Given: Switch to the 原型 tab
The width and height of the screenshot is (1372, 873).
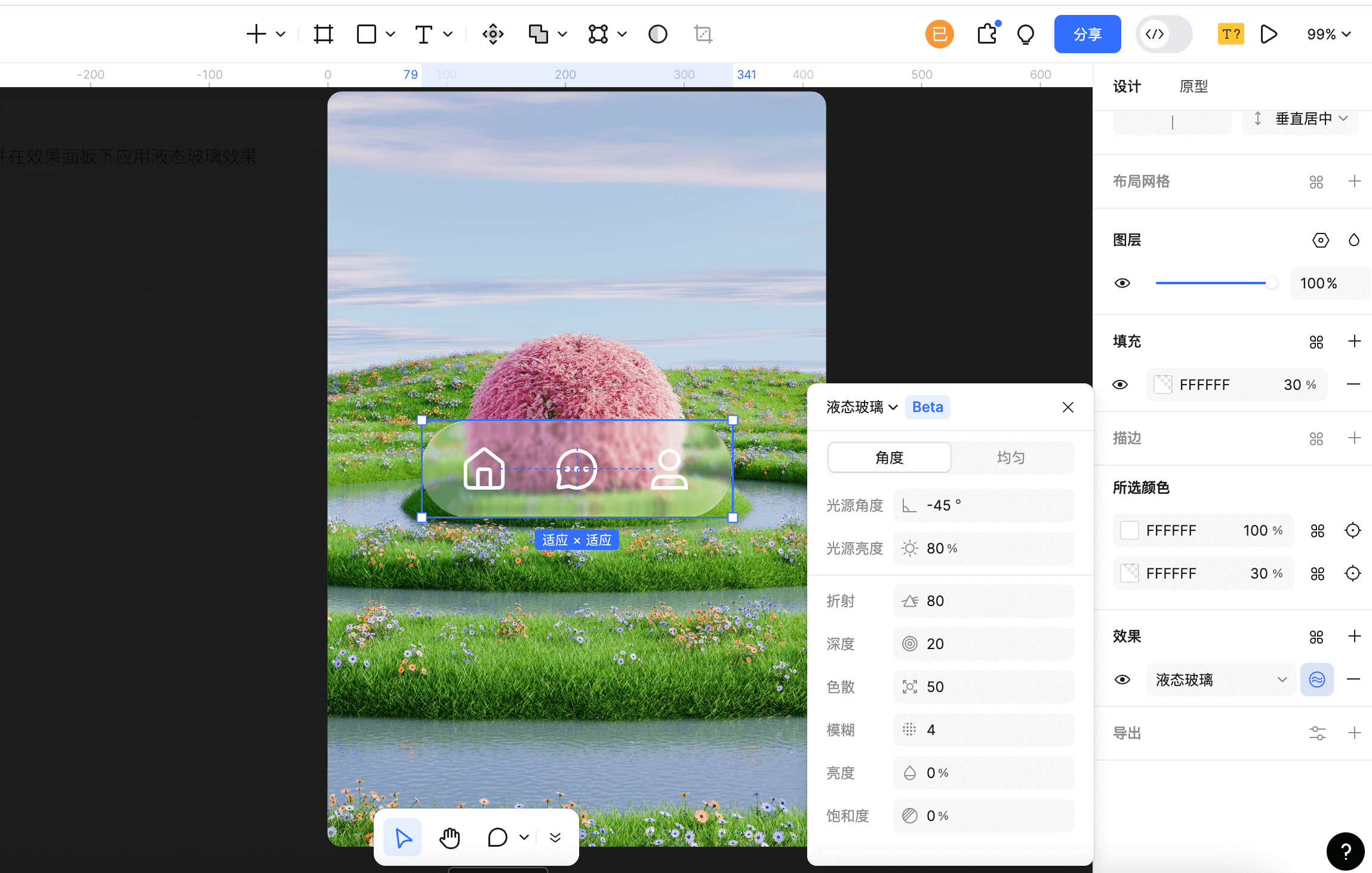Looking at the screenshot, I should pyautogui.click(x=1193, y=87).
